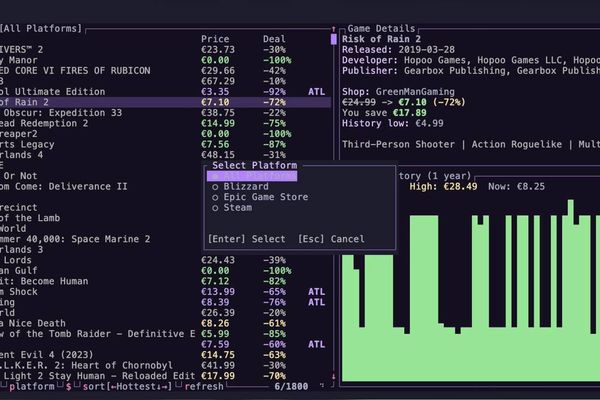
Task: Click the 'High: €28.49' chart label
Action: point(443,186)
